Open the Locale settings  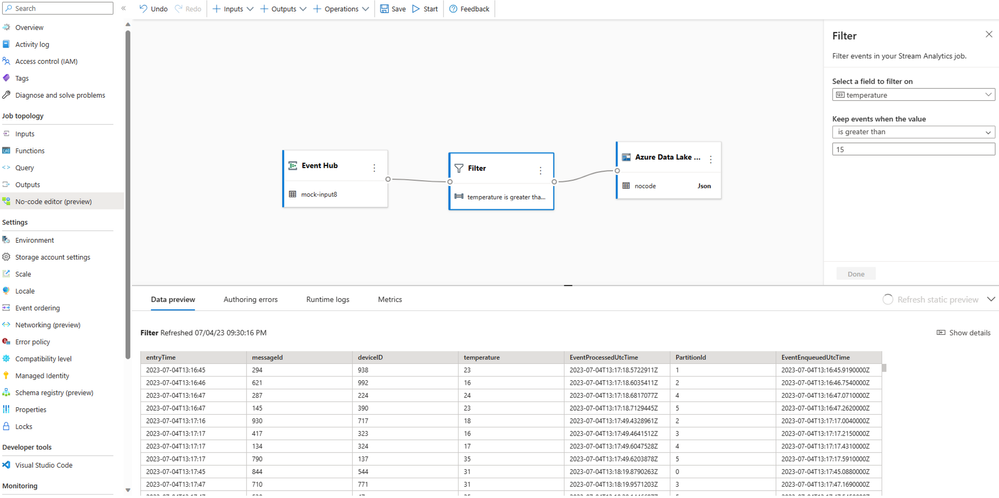[x=25, y=291]
